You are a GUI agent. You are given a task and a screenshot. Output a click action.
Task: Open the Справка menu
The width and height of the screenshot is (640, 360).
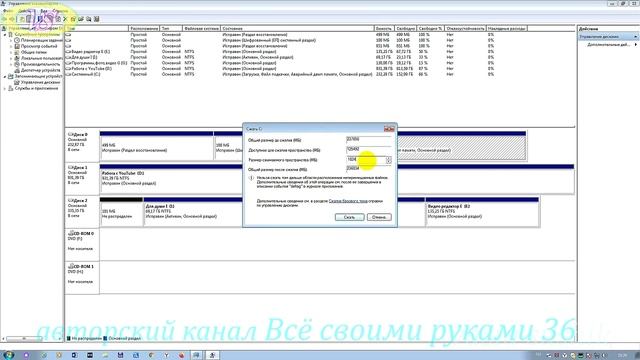point(60,11)
